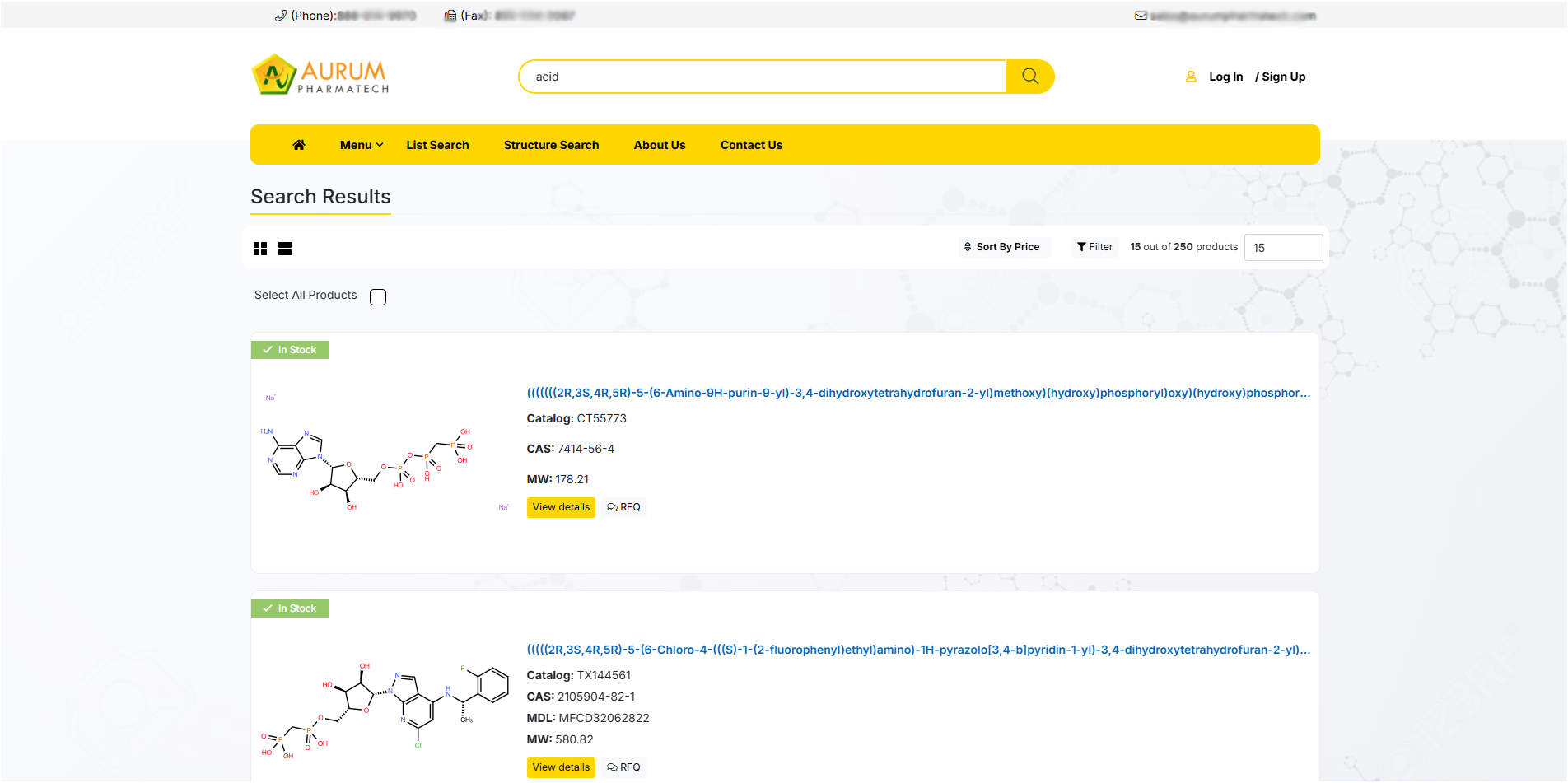Click the email envelope icon

click(x=1141, y=16)
